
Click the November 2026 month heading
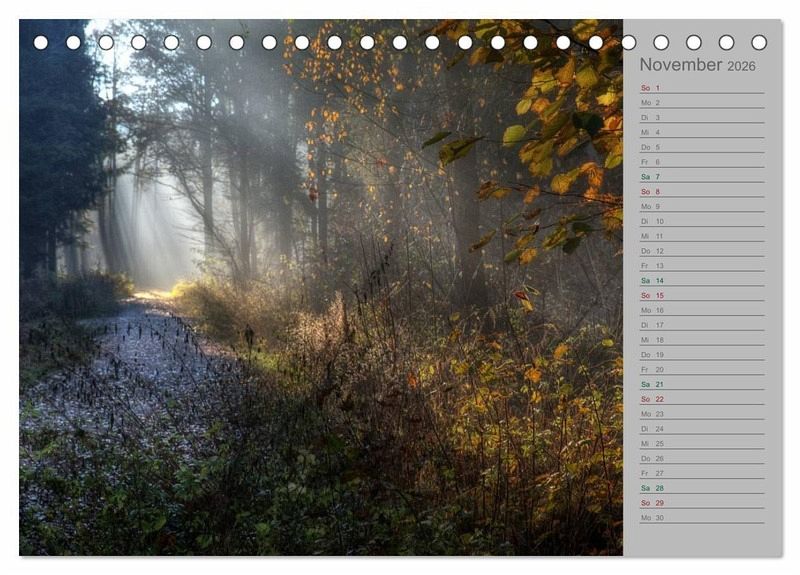[x=698, y=65]
